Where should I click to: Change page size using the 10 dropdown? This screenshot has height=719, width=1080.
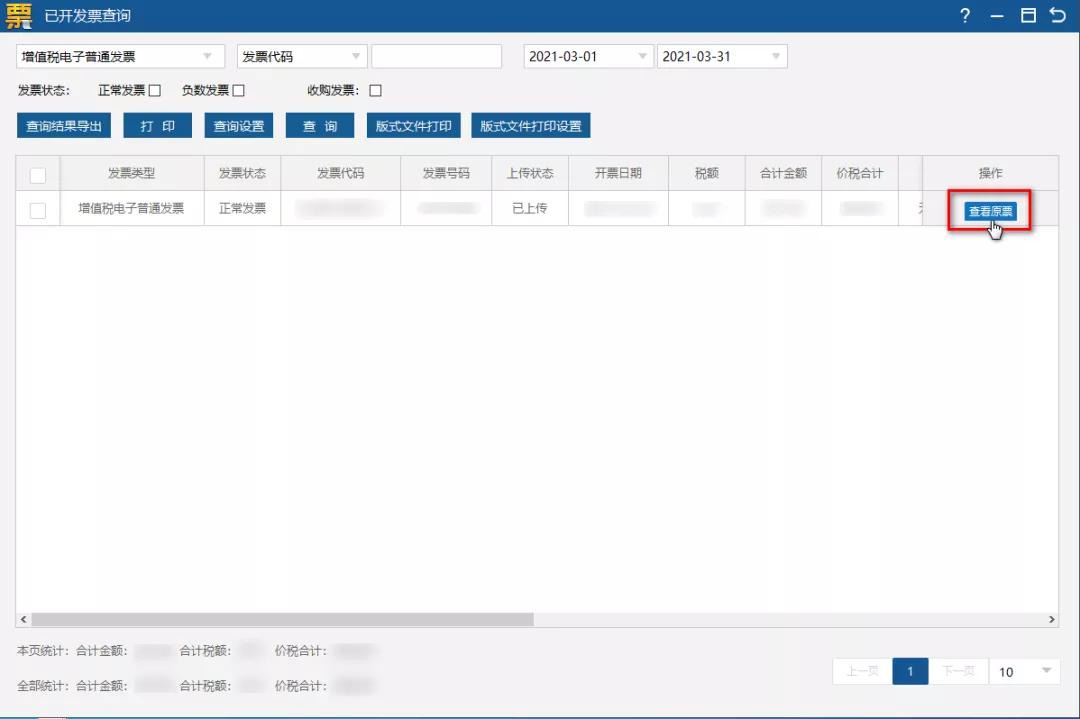[1024, 671]
